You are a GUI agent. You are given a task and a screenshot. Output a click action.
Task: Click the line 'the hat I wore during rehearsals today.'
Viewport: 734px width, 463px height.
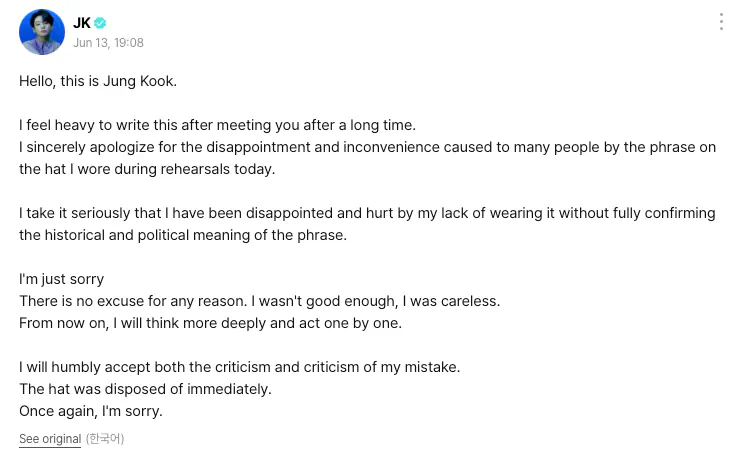click(147, 169)
